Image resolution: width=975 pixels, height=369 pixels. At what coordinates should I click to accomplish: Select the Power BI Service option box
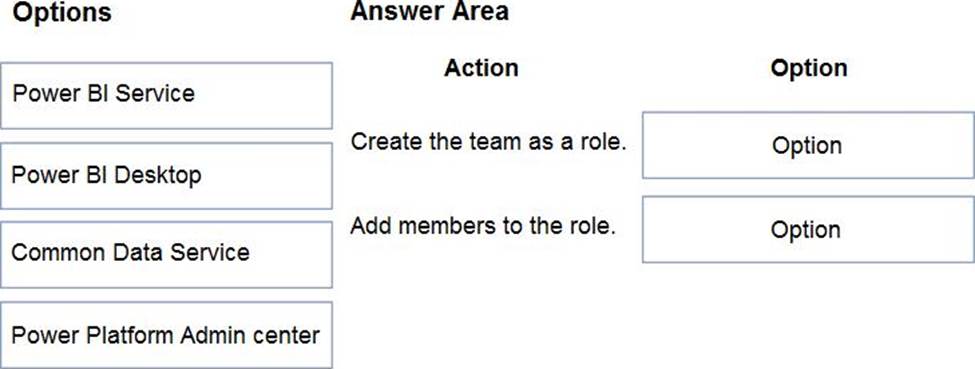tap(166, 95)
